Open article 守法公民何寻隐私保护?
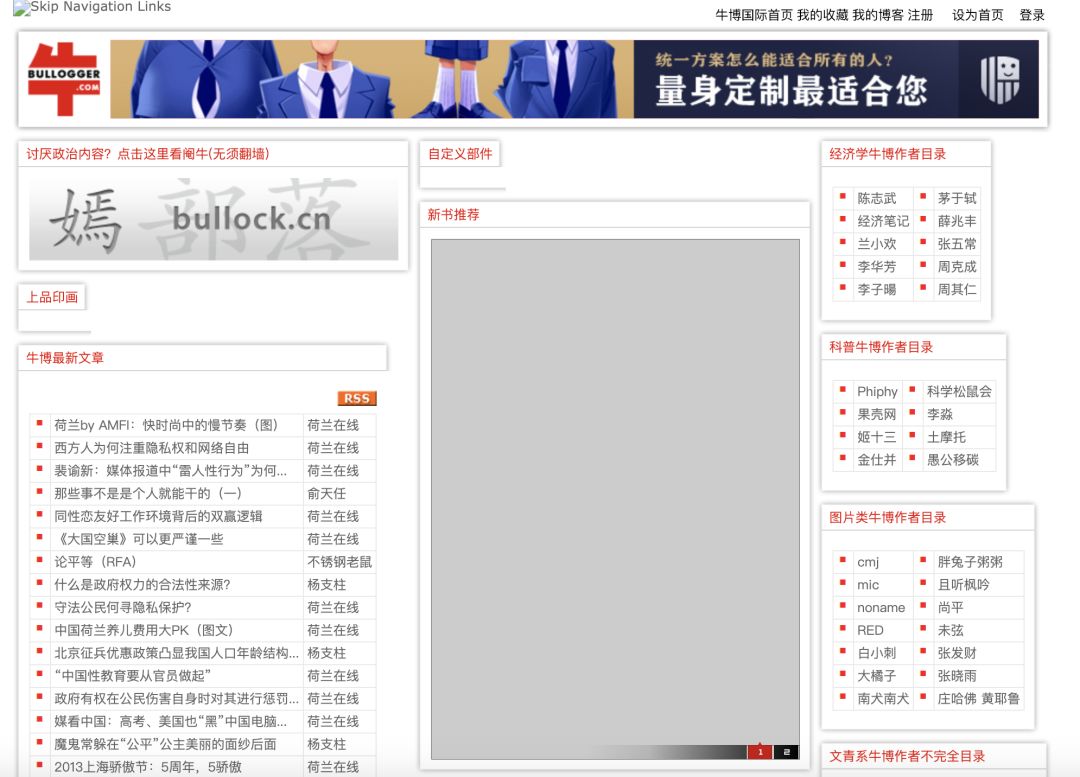 [x=123, y=607]
